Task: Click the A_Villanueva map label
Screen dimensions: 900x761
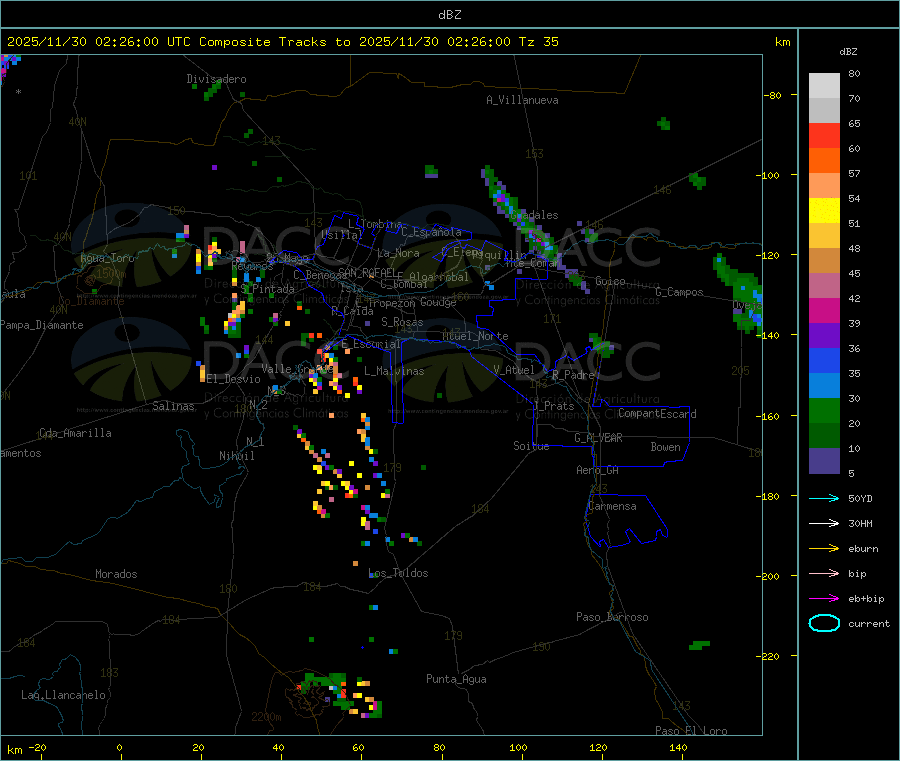Action: coord(522,100)
